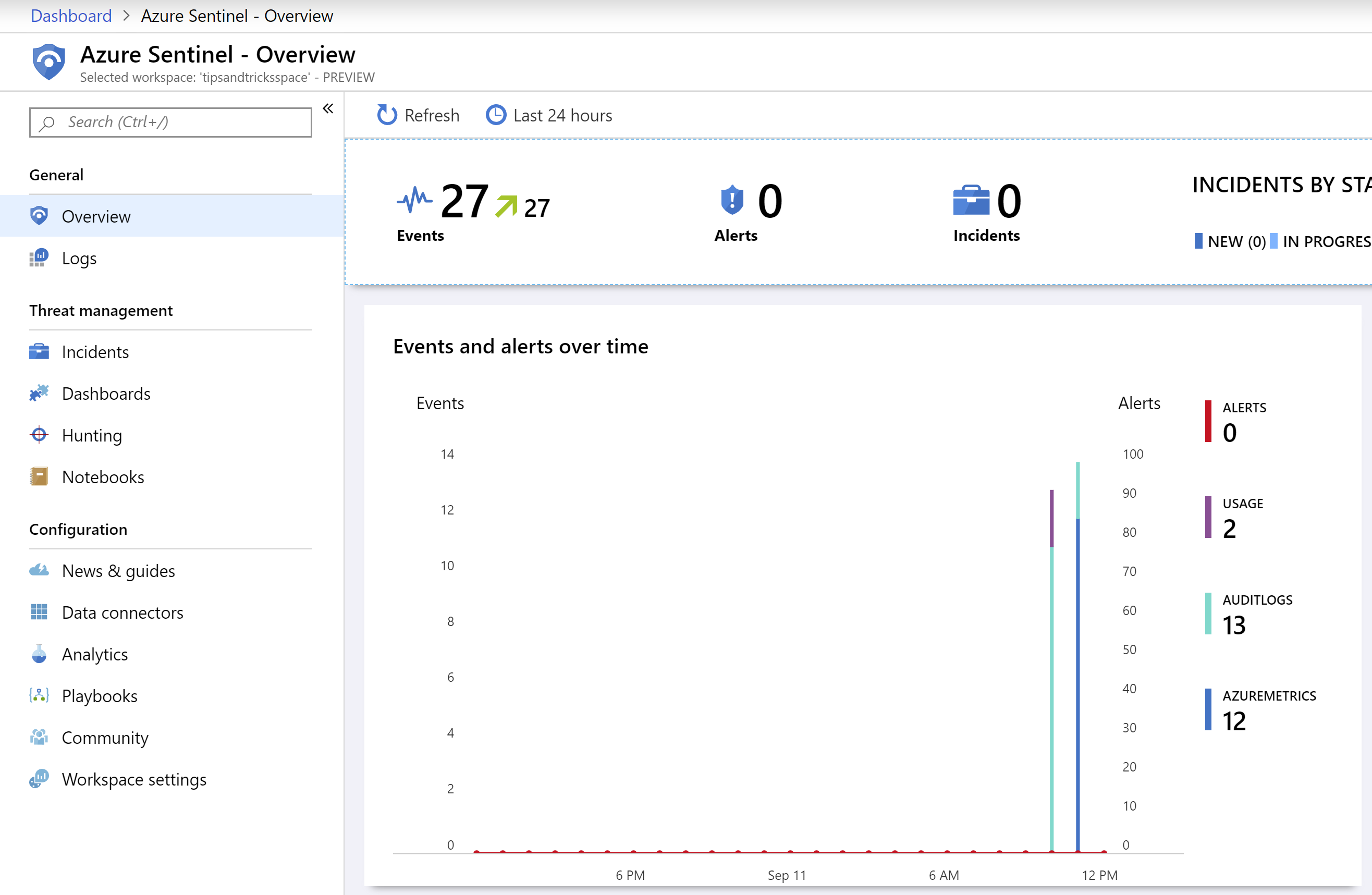Screen dimensions: 1372x895
Task: Open Data connectors configuration
Action: [x=172, y=612]
